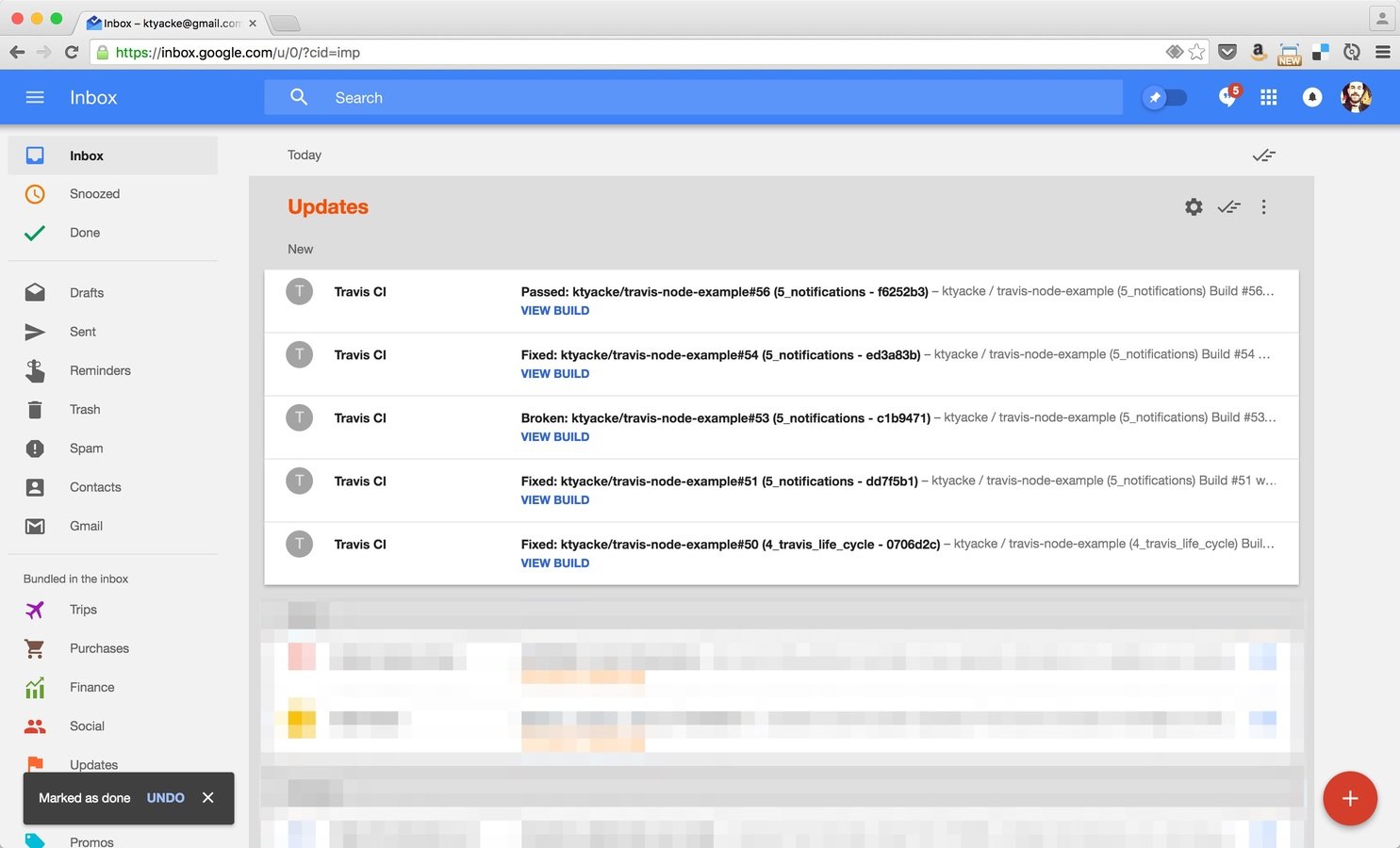
Task: Open Fixed build #54 email
Action: [x=782, y=365]
